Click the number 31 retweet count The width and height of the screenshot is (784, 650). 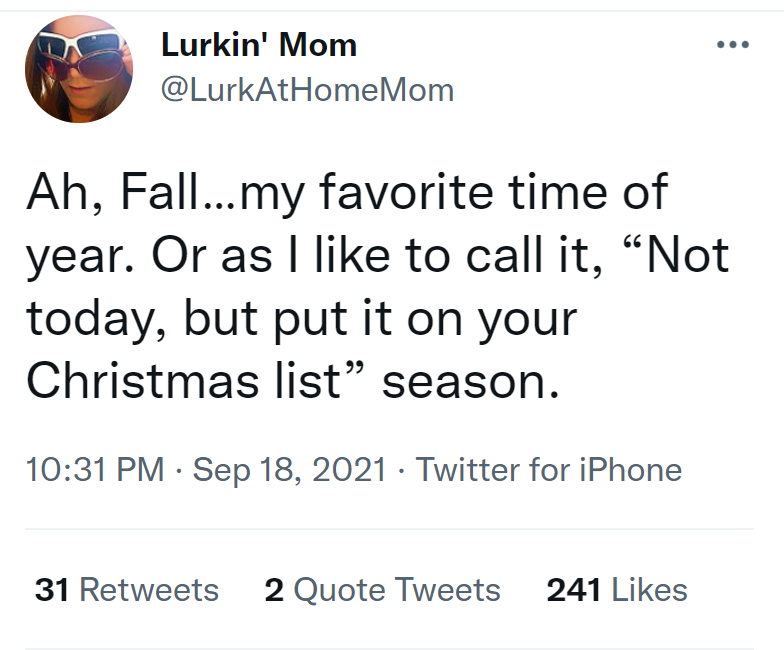pyautogui.click(x=52, y=590)
